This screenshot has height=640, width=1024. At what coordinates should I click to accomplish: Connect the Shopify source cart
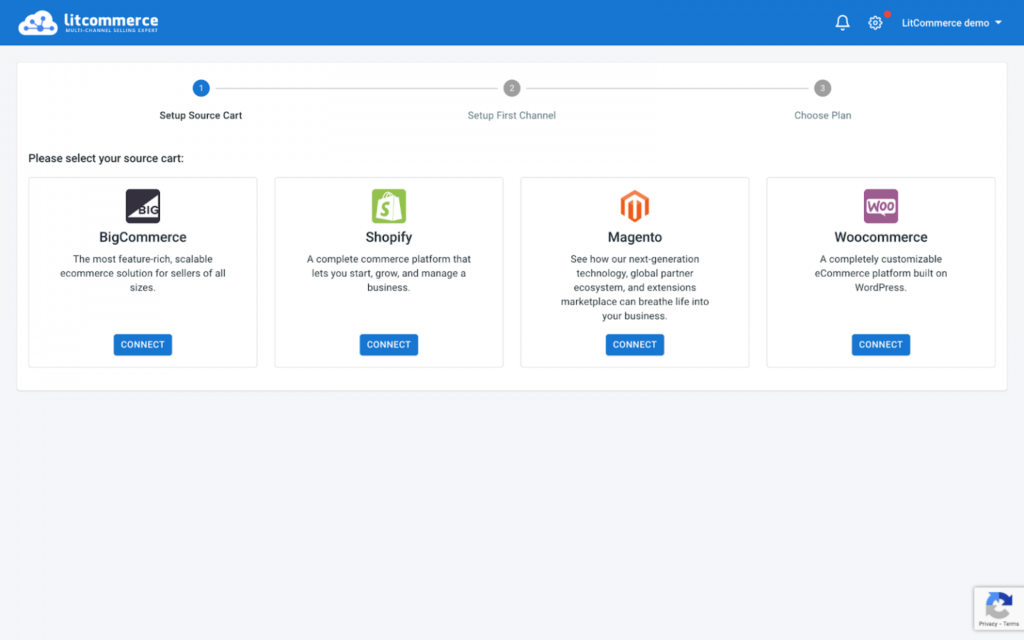coord(389,344)
